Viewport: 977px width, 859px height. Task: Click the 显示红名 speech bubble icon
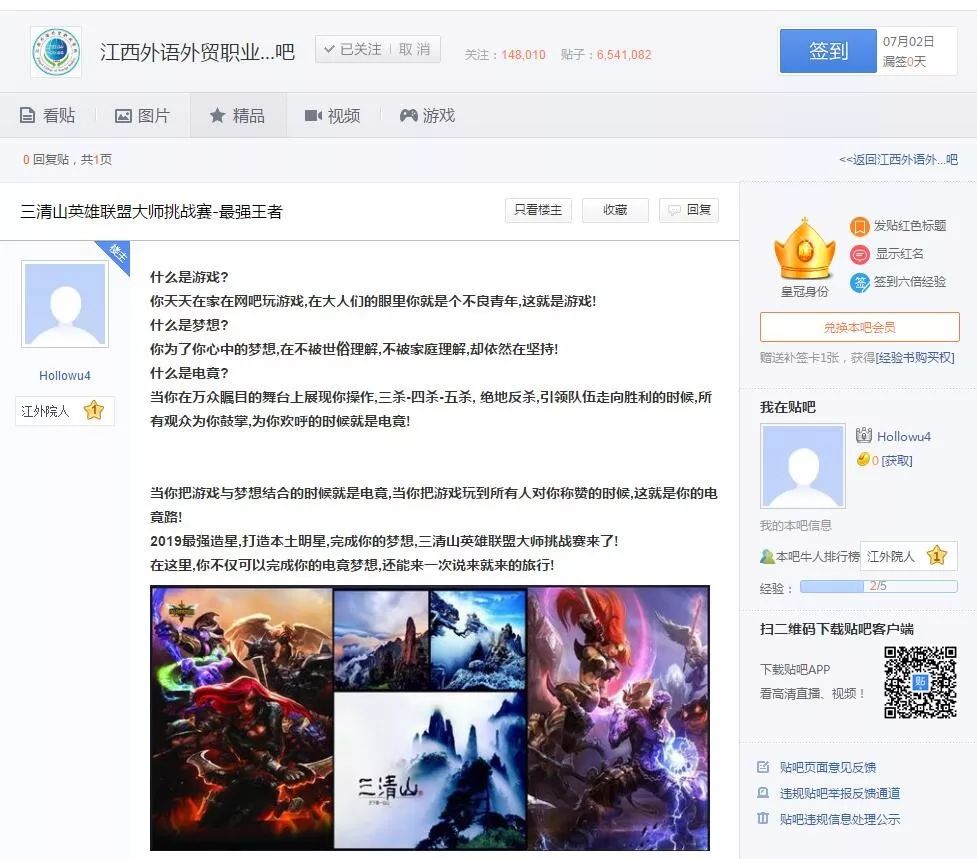[x=859, y=254]
